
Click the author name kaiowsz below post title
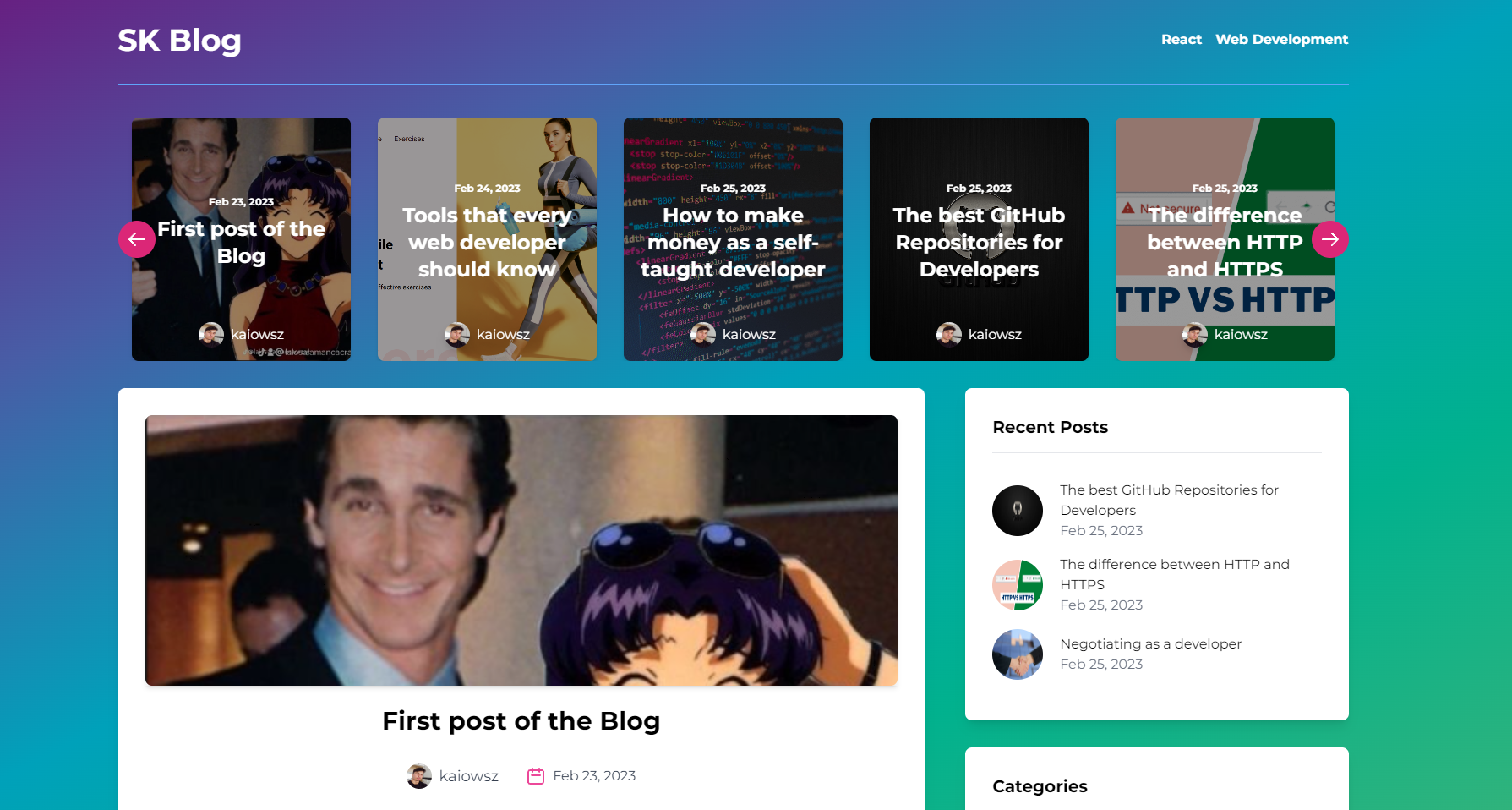(x=469, y=776)
